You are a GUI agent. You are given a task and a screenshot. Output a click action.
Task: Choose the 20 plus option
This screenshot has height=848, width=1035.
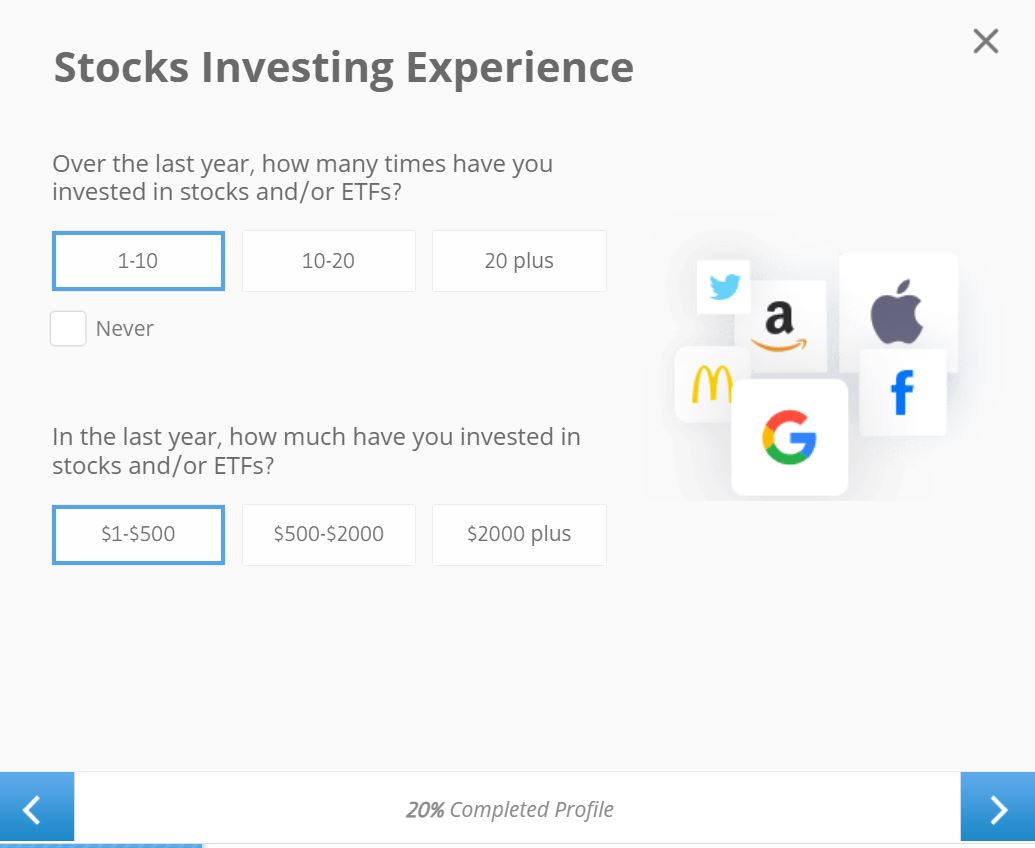coord(519,261)
